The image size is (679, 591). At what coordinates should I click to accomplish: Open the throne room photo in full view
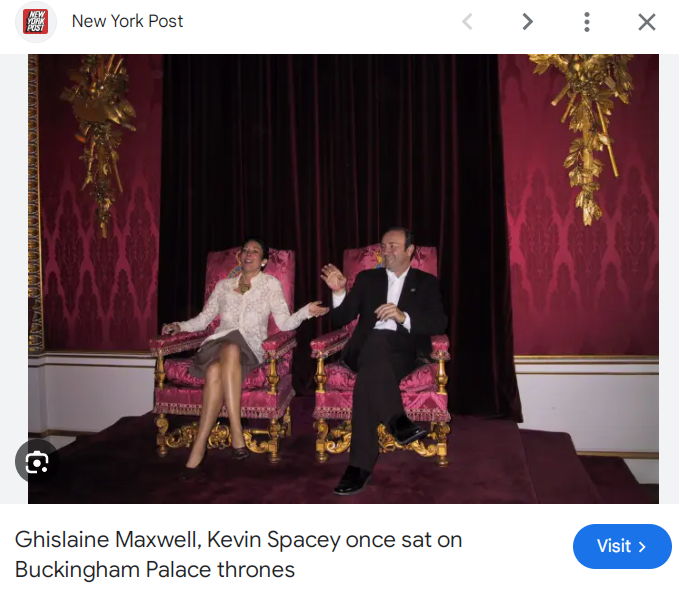pos(343,278)
